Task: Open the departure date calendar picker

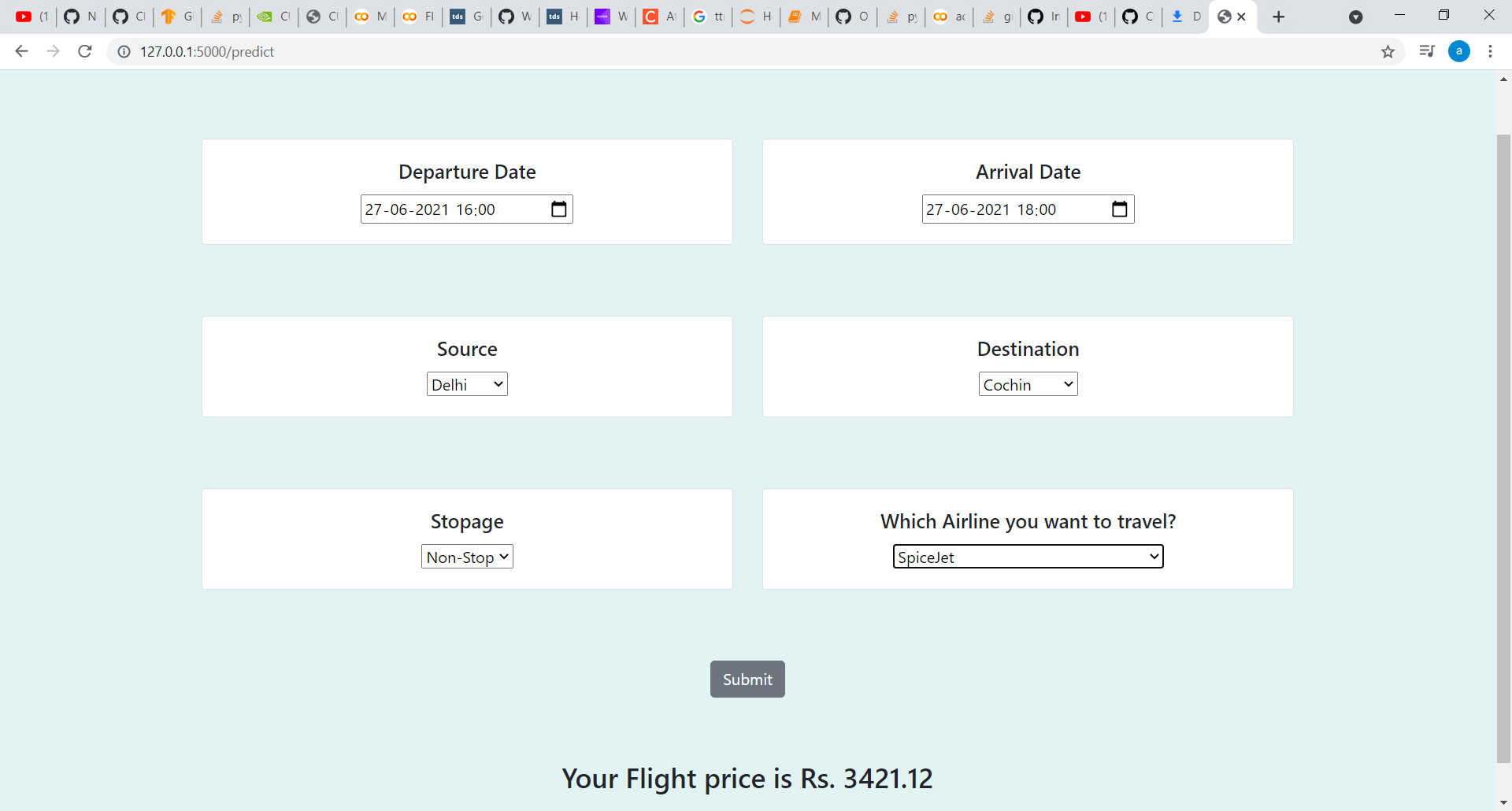Action: click(x=558, y=209)
